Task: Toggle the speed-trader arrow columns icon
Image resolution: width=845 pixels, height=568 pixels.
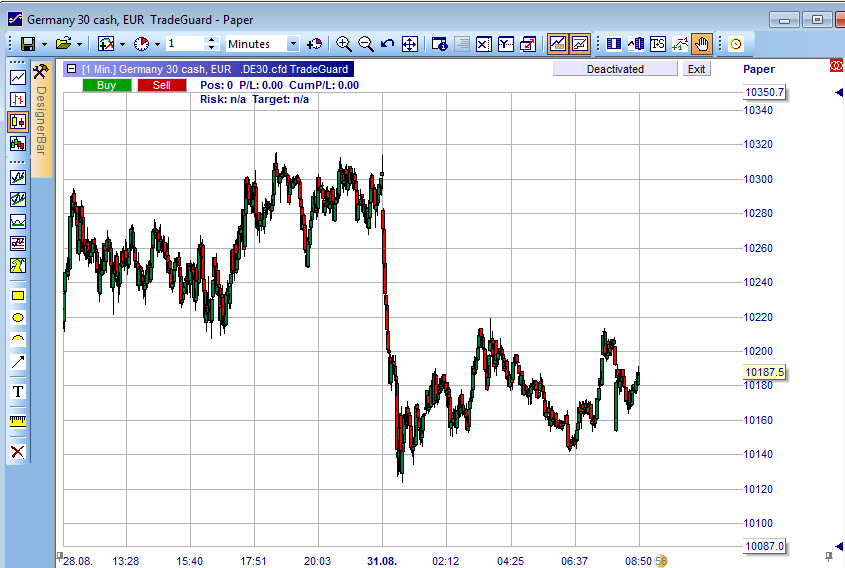Action: click(635, 44)
